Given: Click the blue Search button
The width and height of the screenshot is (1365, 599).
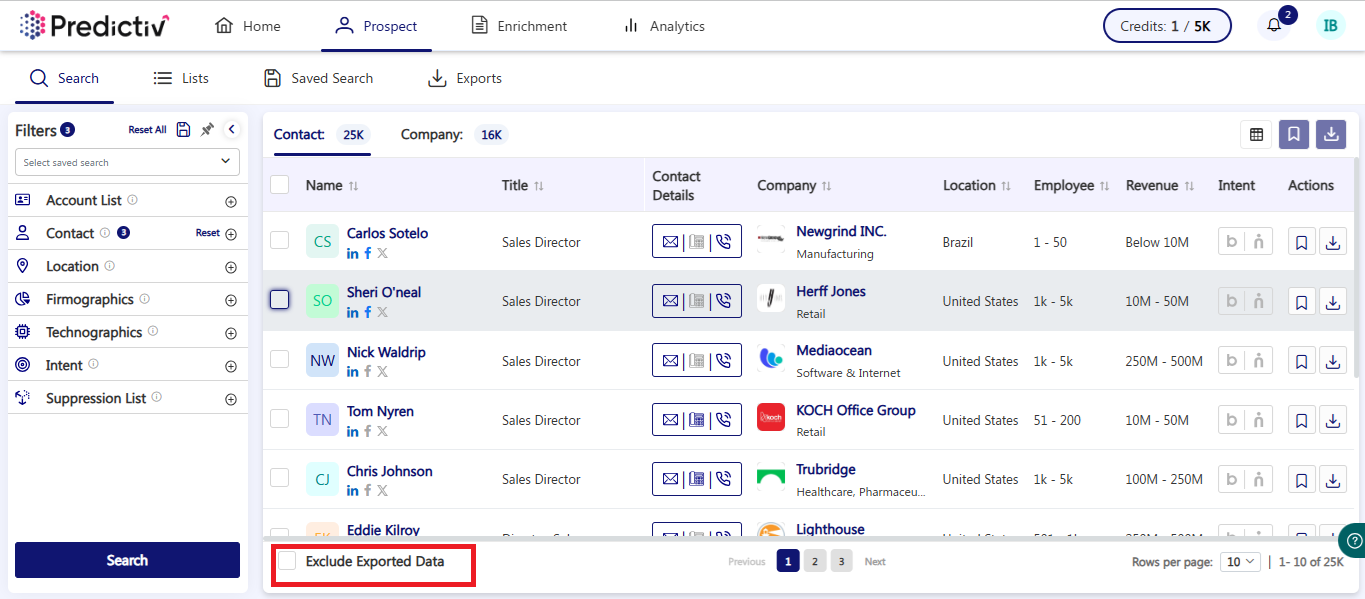Looking at the screenshot, I should tap(127, 560).
